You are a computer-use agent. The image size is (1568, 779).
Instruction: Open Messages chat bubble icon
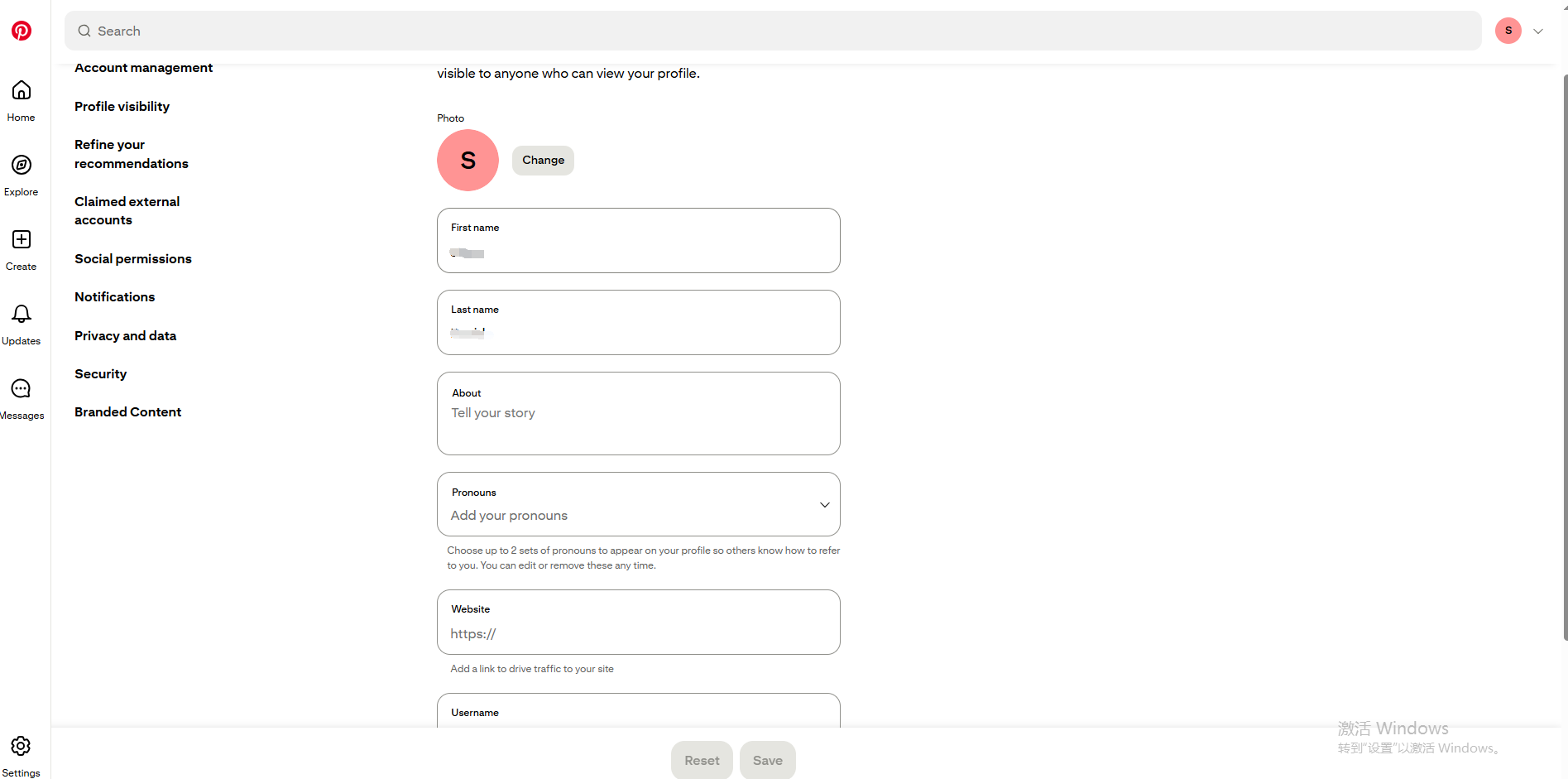click(22, 389)
